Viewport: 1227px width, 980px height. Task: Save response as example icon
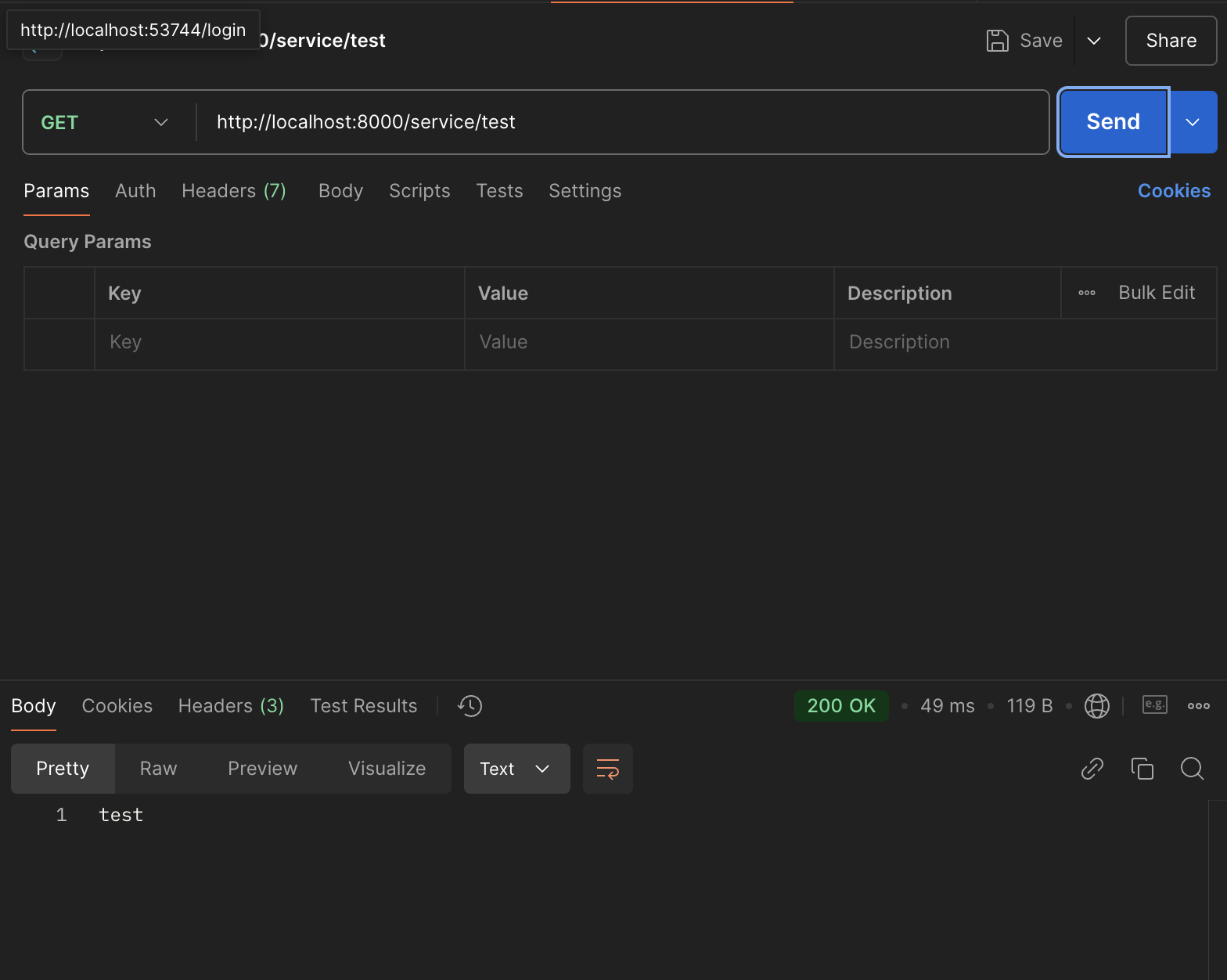point(1154,704)
